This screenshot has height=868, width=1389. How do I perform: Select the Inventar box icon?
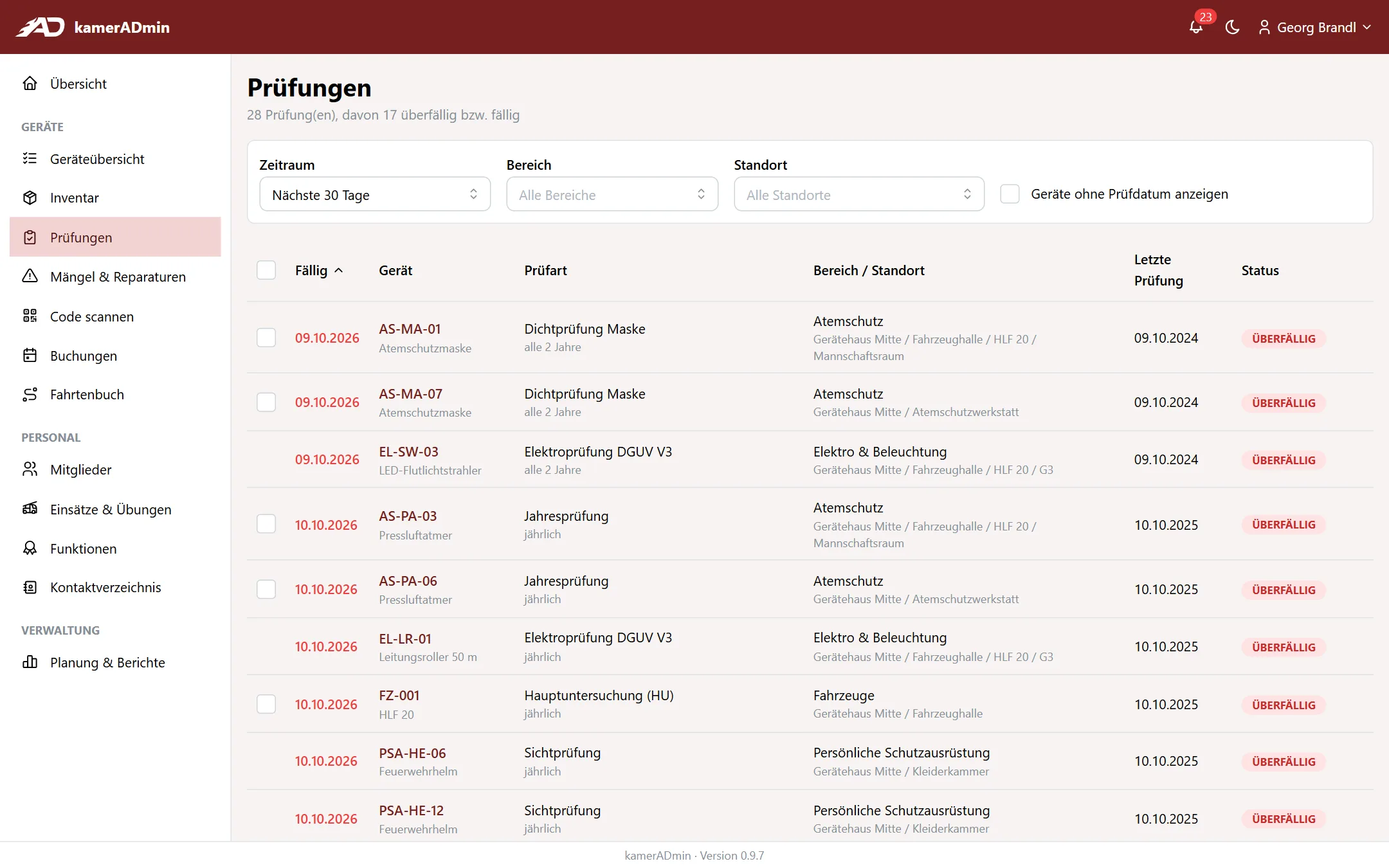click(30, 197)
